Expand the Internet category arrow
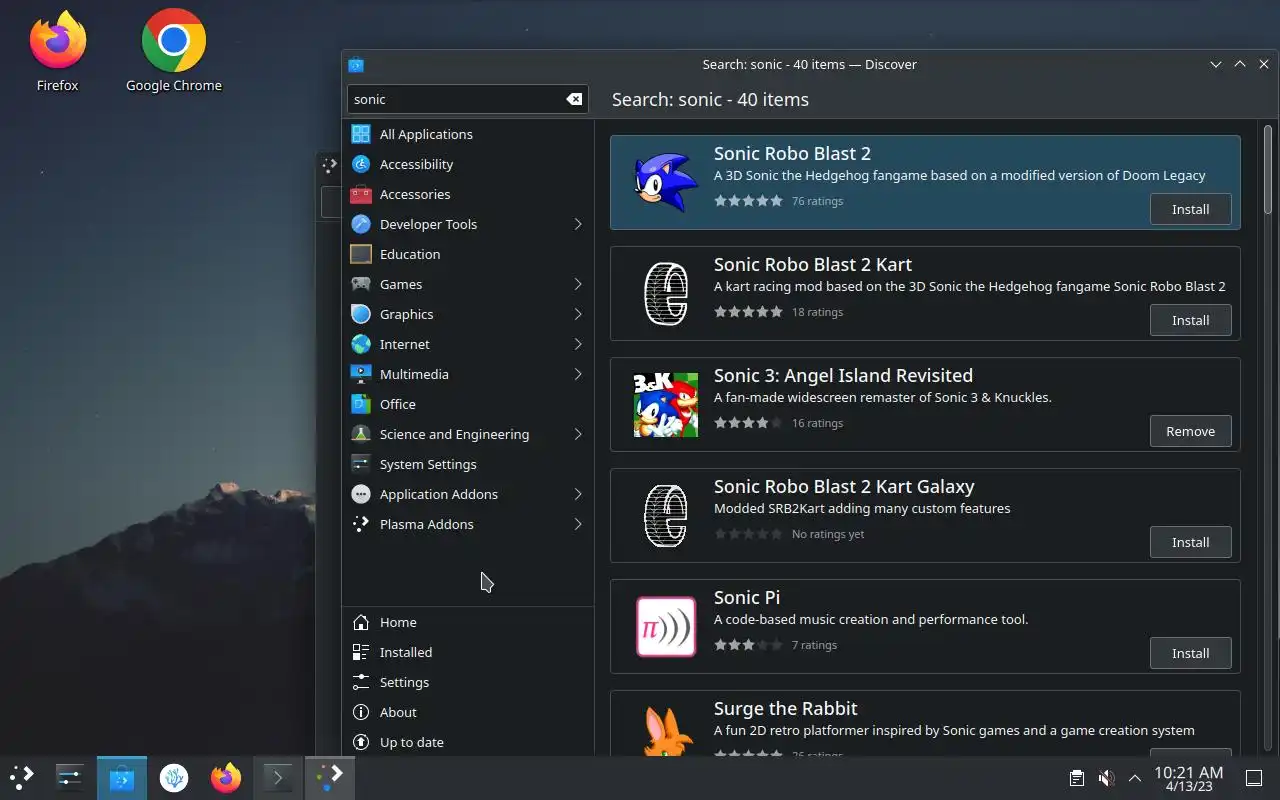The width and height of the screenshot is (1280, 800). [x=578, y=344]
